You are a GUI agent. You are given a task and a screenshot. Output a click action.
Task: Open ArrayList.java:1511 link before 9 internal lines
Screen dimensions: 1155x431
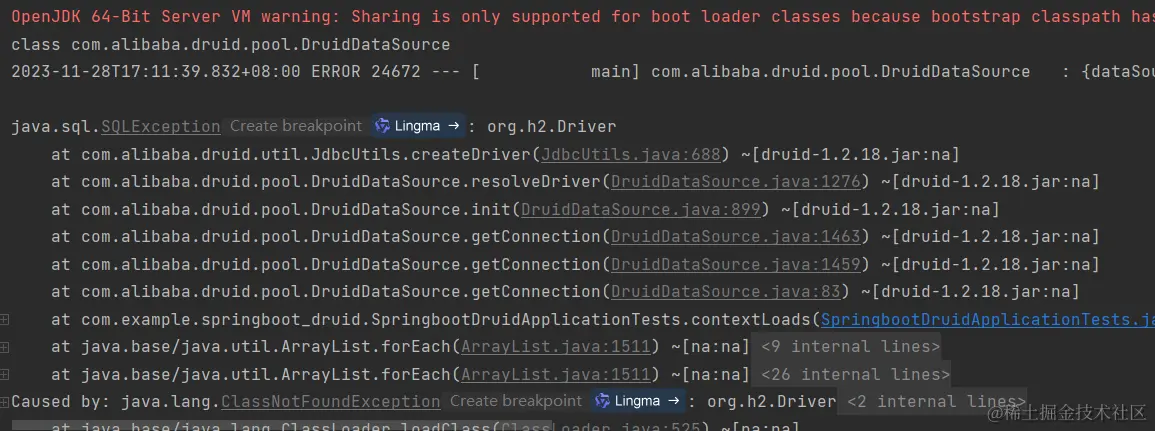556,347
